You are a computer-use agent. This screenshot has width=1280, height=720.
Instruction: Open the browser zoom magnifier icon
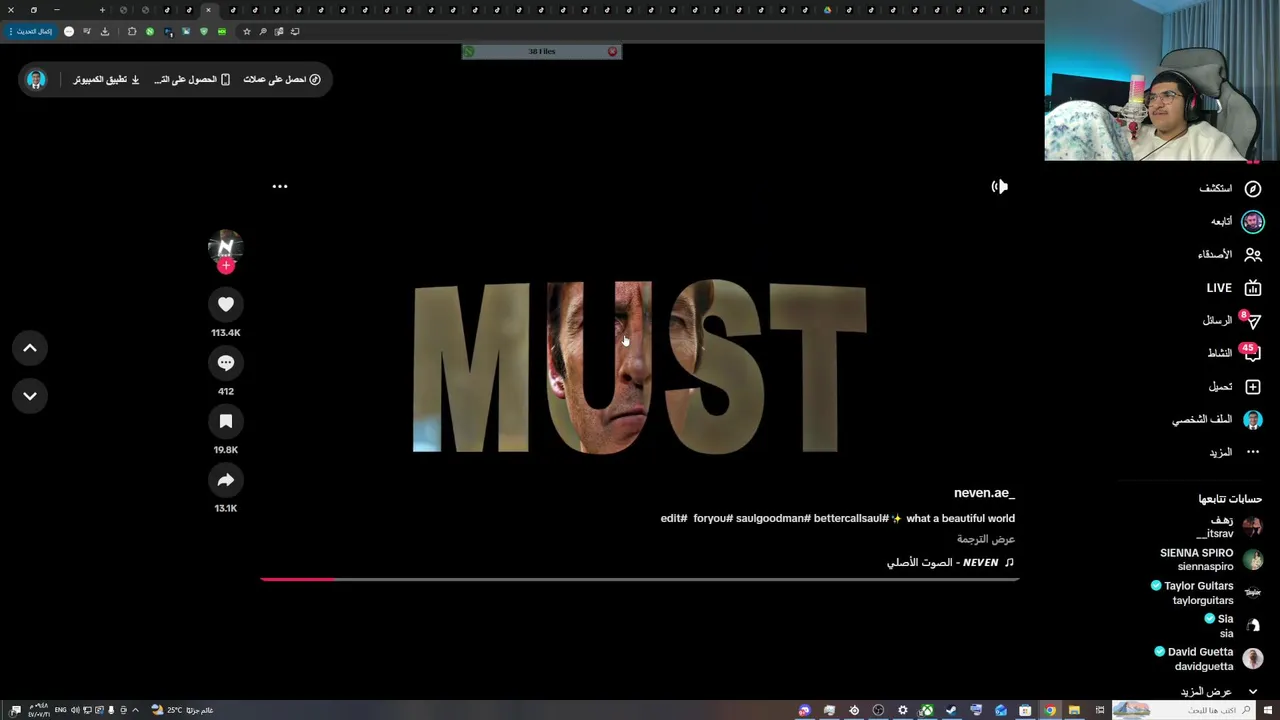click(263, 31)
